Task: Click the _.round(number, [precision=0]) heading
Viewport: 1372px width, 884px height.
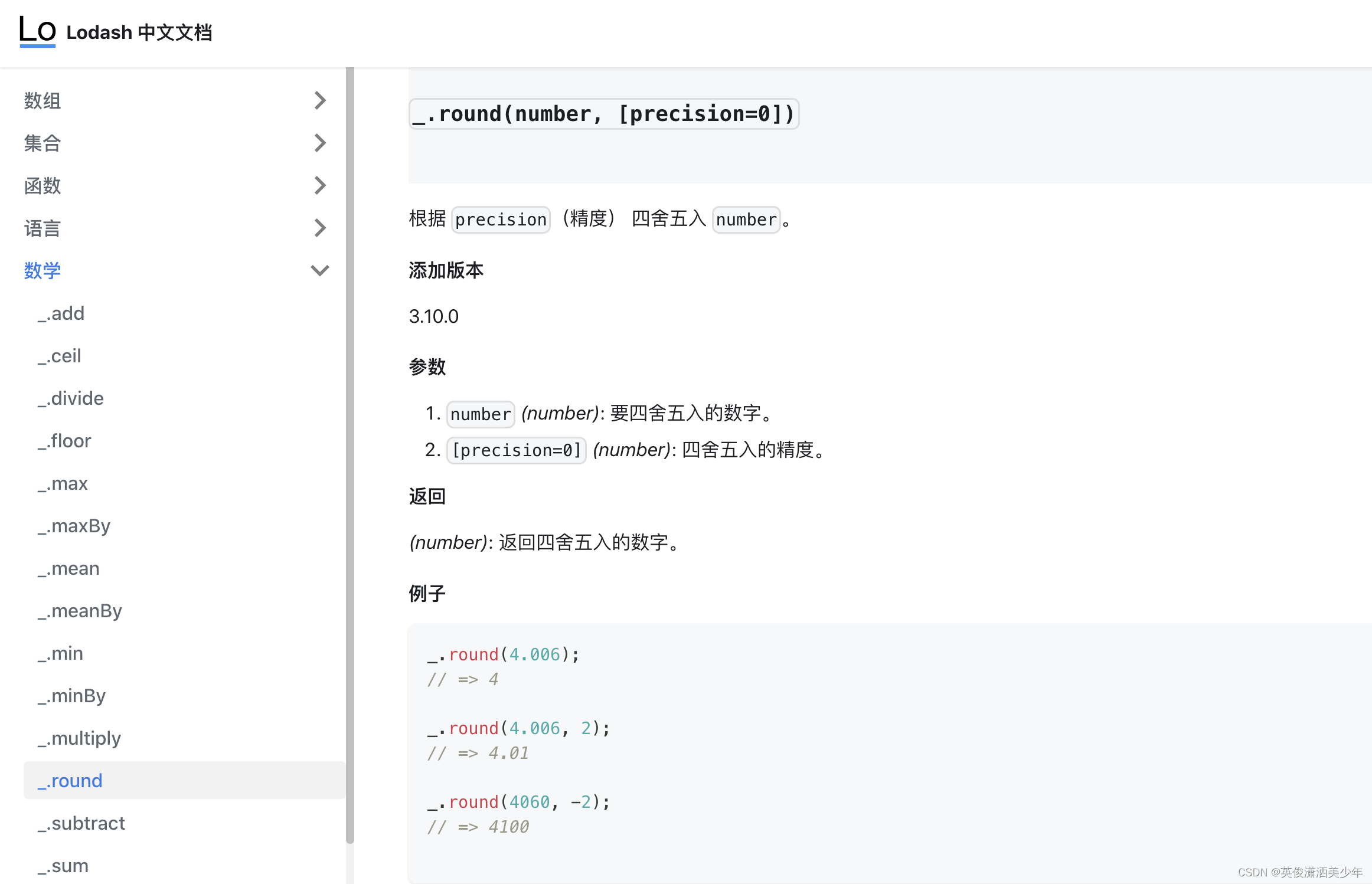Action: [x=604, y=114]
